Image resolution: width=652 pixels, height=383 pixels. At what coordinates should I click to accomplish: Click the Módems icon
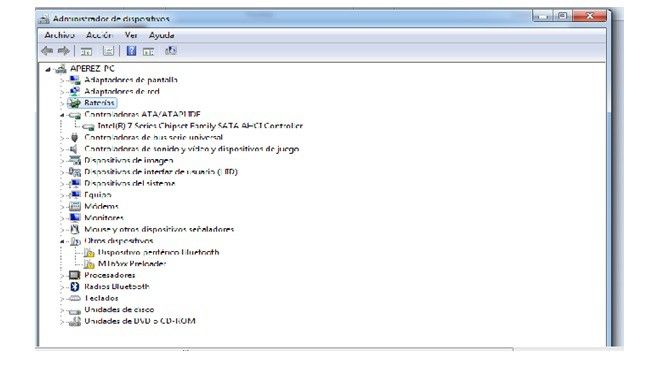[x=75, y=206]
